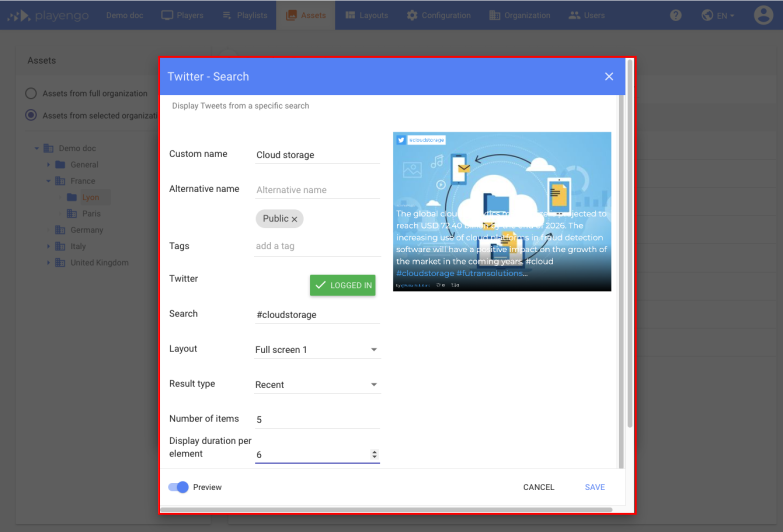Select Assets from selected organization
783x532 pixels.
point(31,115)
